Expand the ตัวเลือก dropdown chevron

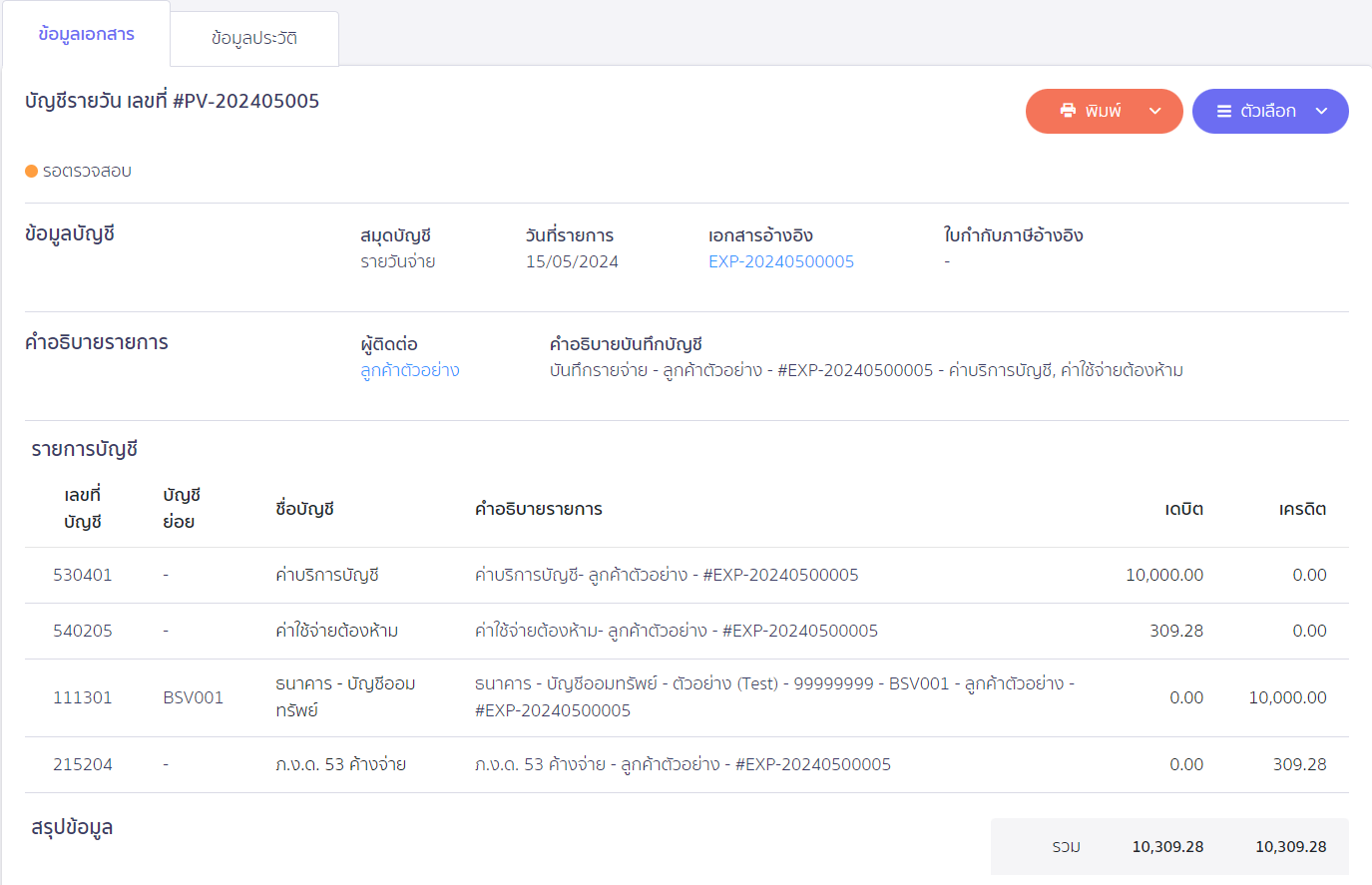[1321, 111]
